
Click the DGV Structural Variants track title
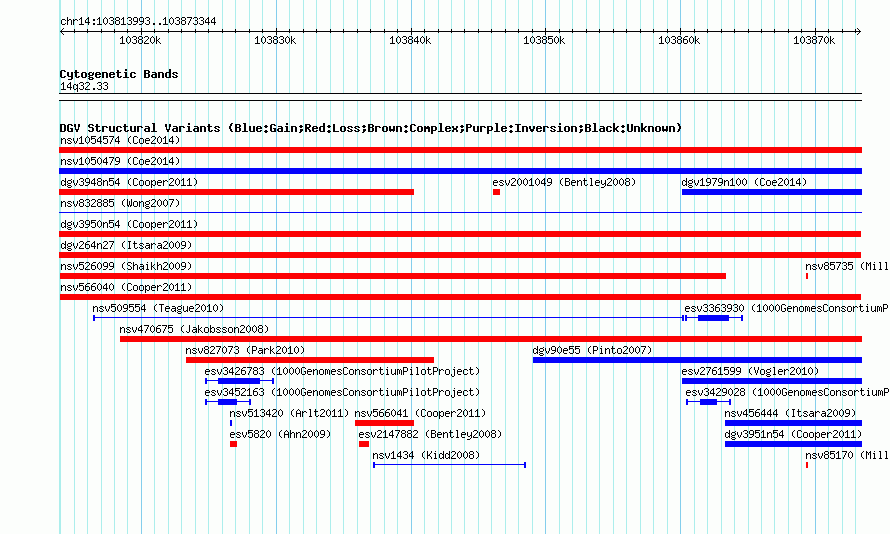[371, 128]
